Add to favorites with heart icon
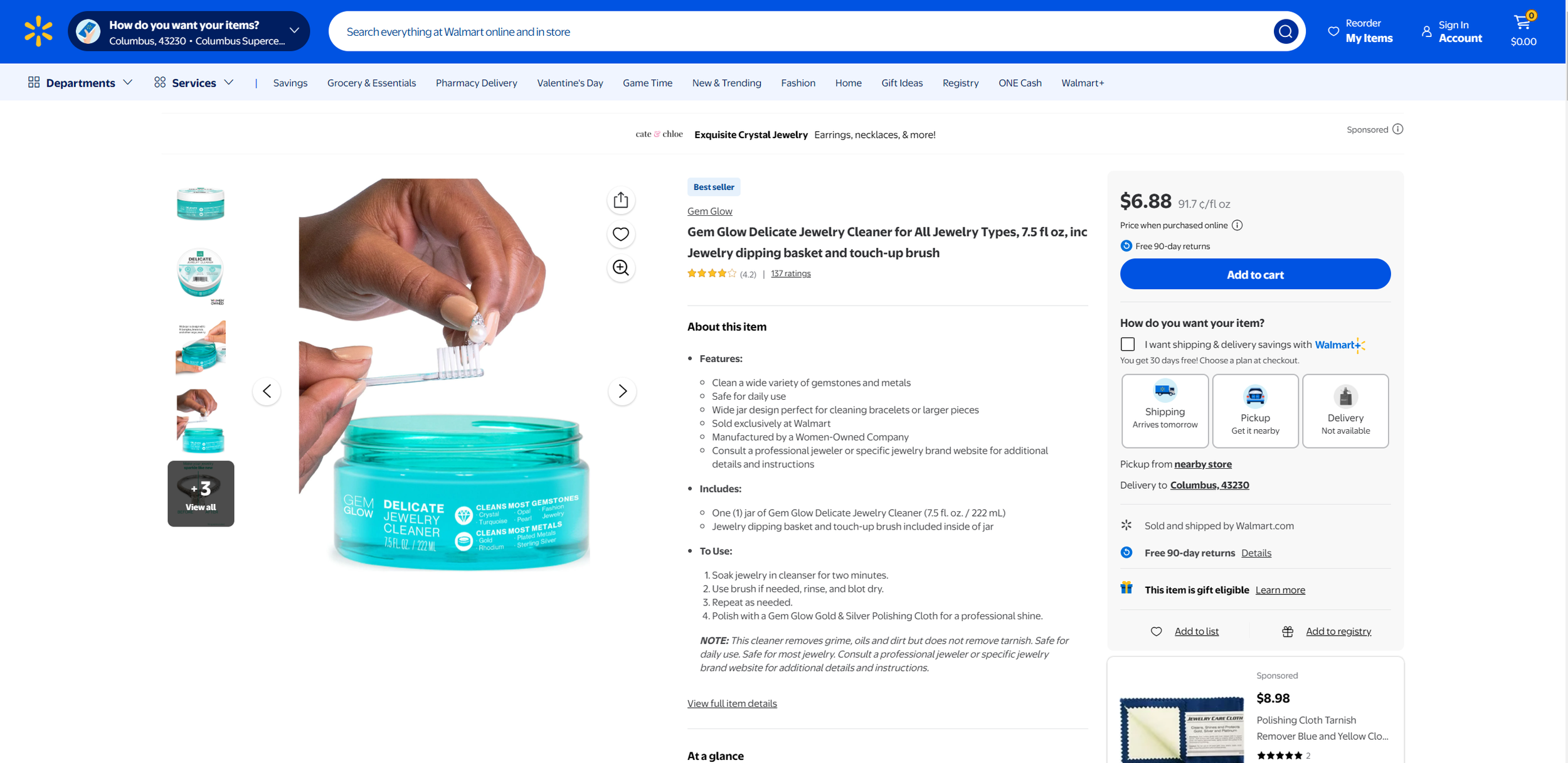Image resolution: width=1568 pixels, height=763 pixels. (621, 234)
